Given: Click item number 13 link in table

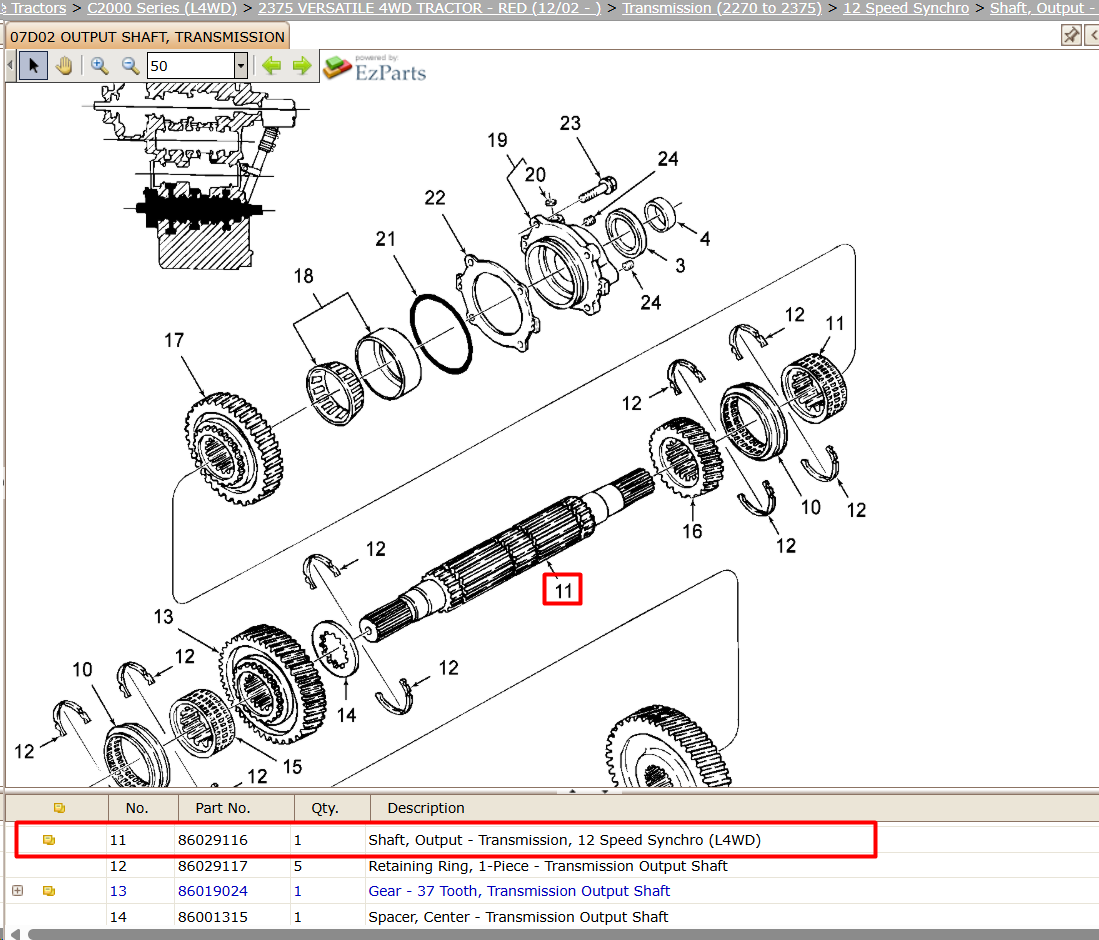Looking at the screenshot, I should pos(118,891).
